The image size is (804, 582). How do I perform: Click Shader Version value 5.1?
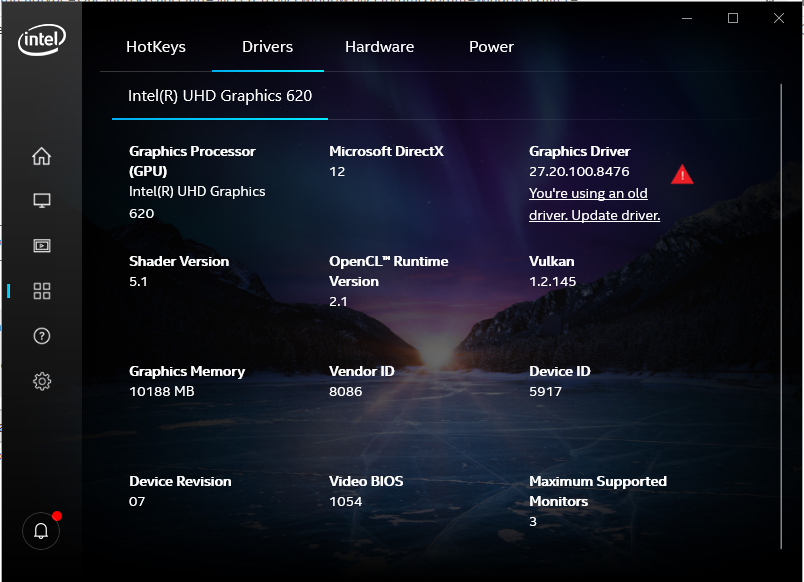click(x=138, y=281)
